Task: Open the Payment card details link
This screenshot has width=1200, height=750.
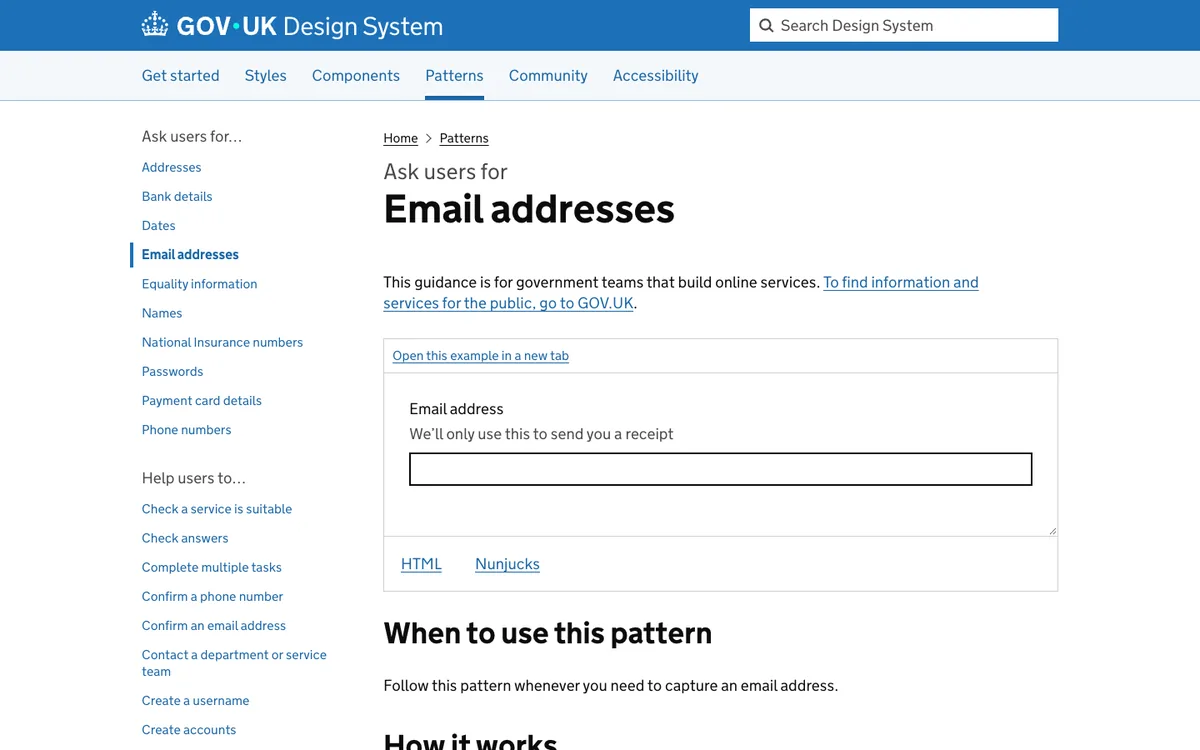Action: pos(202,401)
